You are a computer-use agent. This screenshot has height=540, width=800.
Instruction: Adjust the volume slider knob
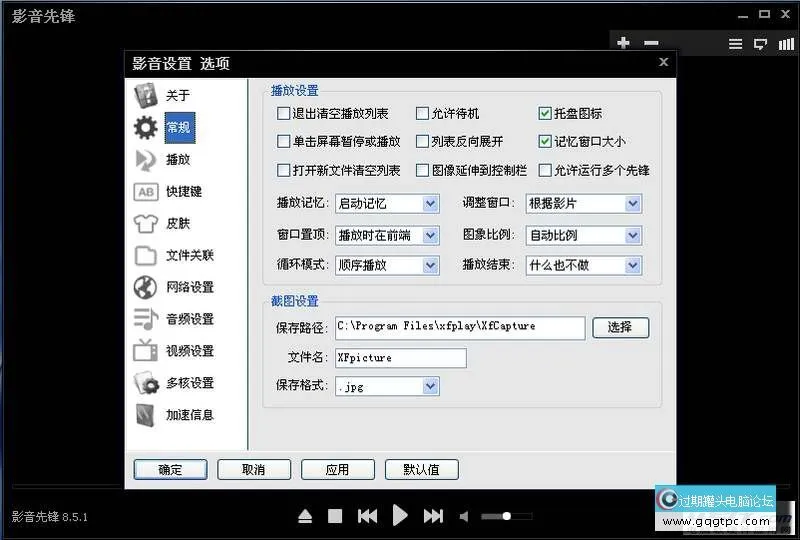(x=507, y=516)
